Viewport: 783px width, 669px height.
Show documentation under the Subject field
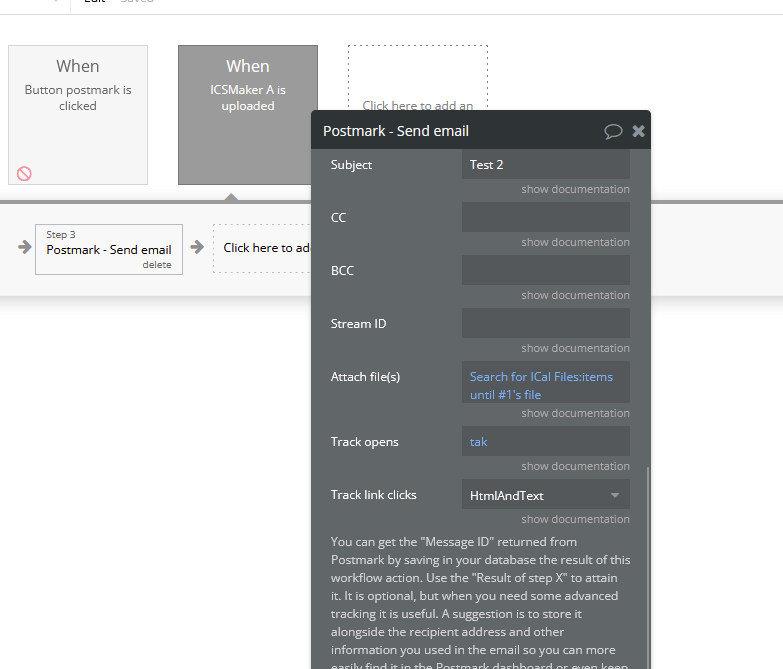[x=575, y=189]
